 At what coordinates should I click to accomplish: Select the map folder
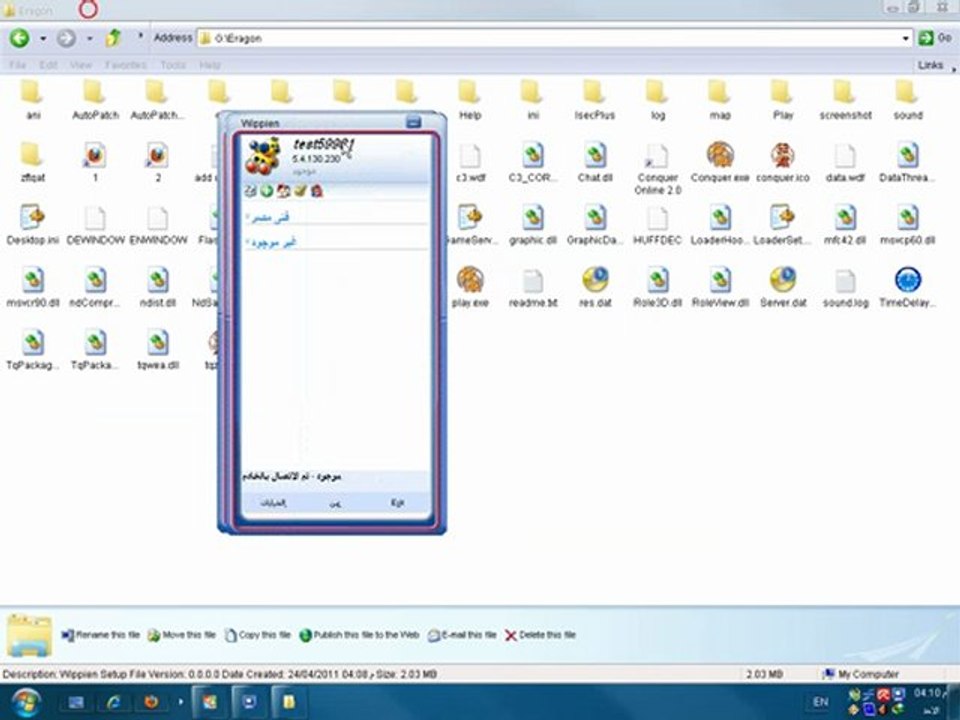pos(720,99)
